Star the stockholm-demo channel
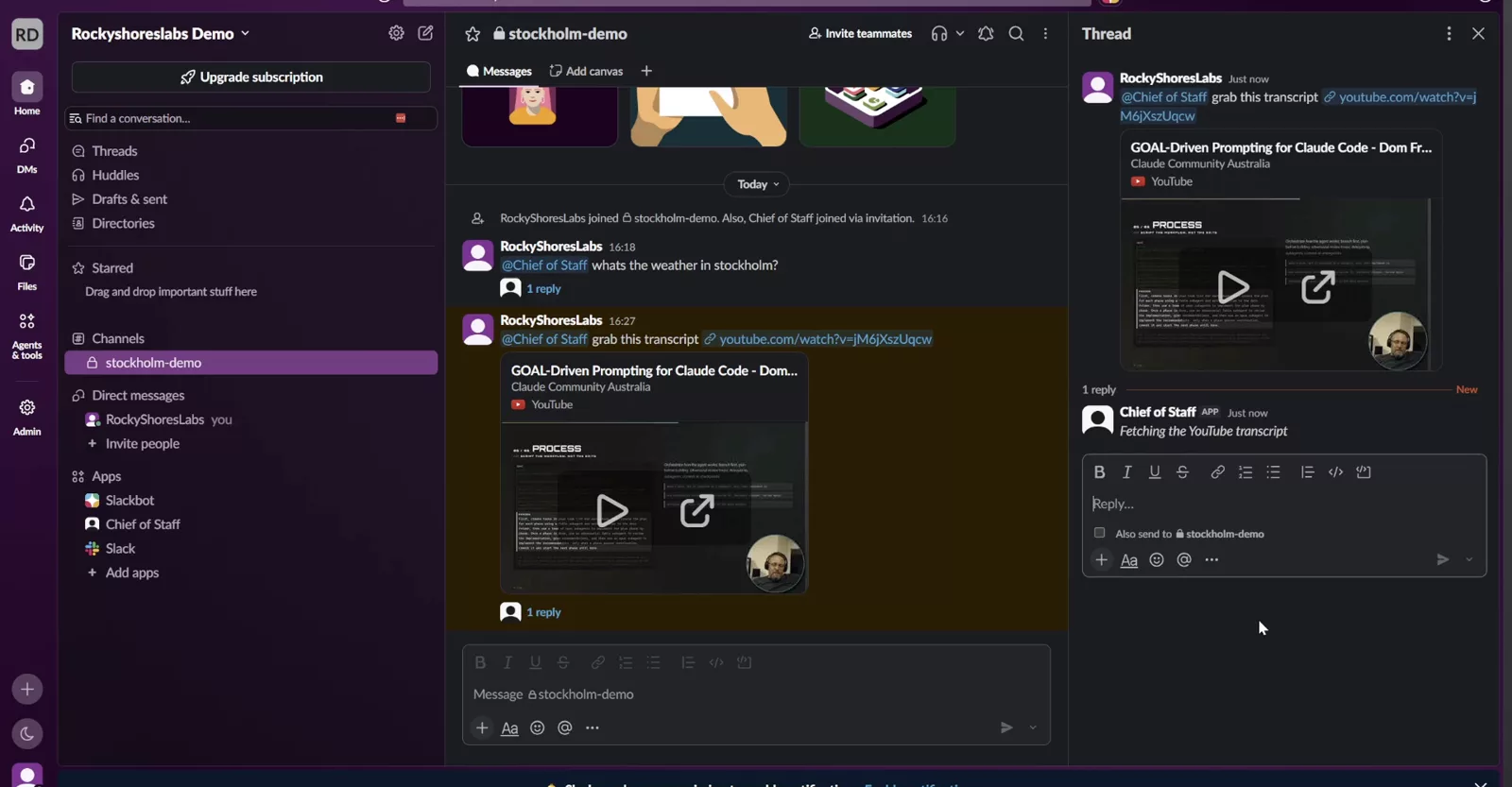The width and height of the screenshot is (1512, 787). click(472, 34)
